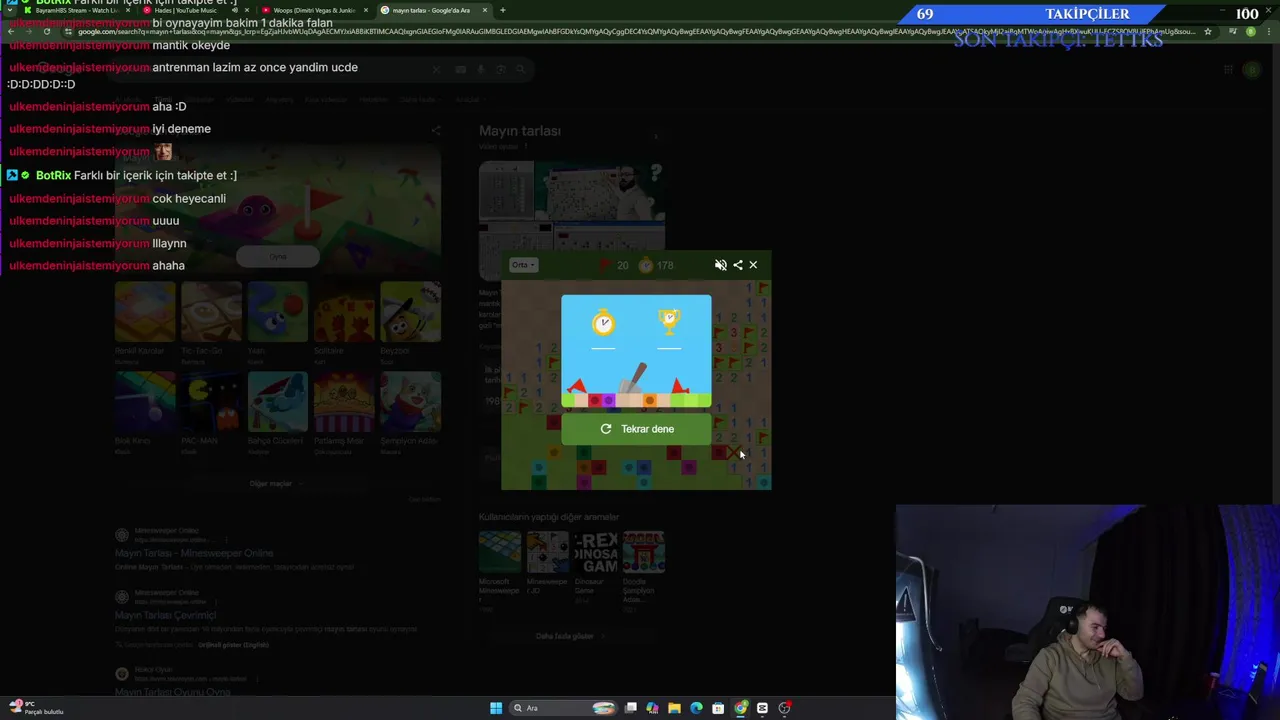1280x720 pixels.
Task: Open Microsoft Store from the taskbar
Action: (x=718, y=708)
